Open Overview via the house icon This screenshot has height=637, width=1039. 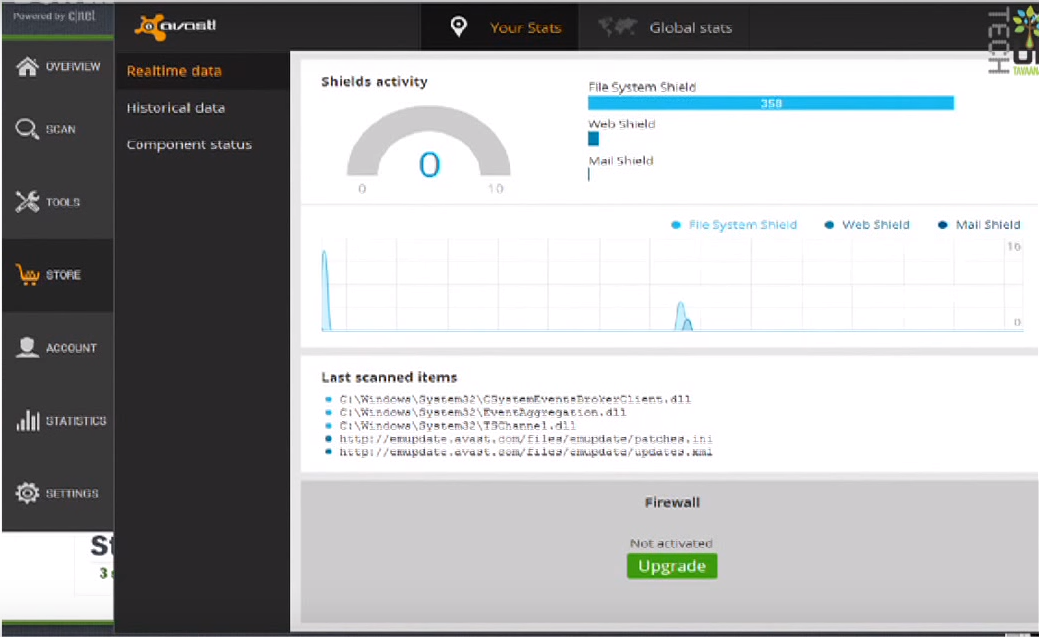[27, 66]
